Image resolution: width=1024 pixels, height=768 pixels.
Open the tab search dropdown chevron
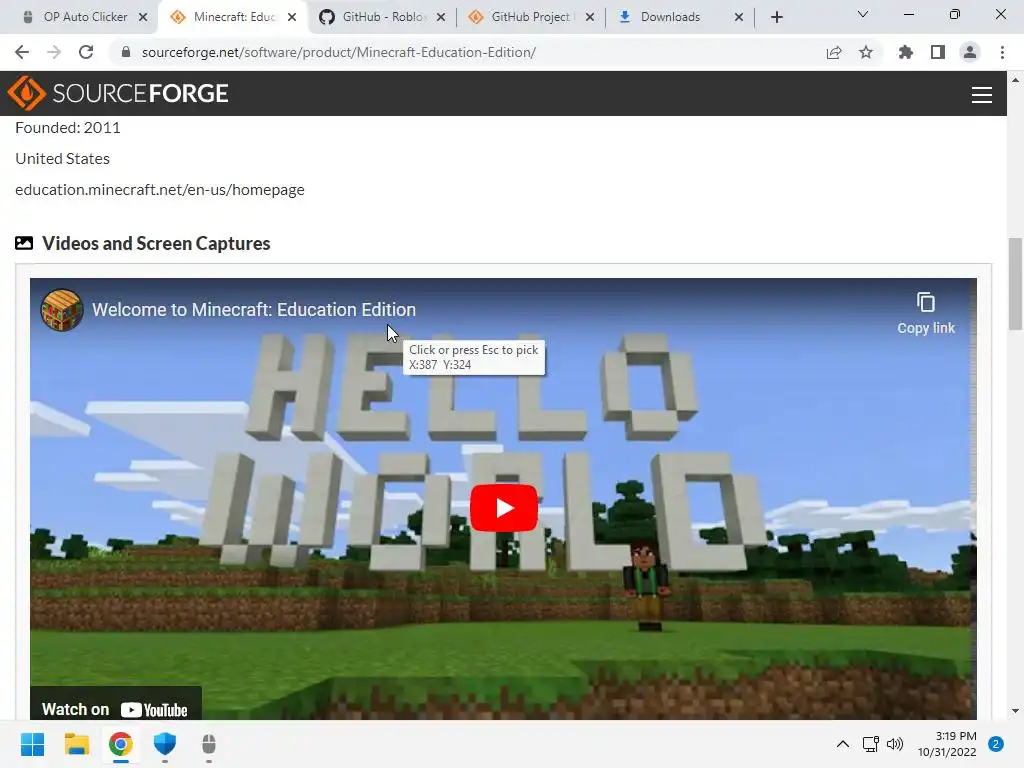point(863,14)
